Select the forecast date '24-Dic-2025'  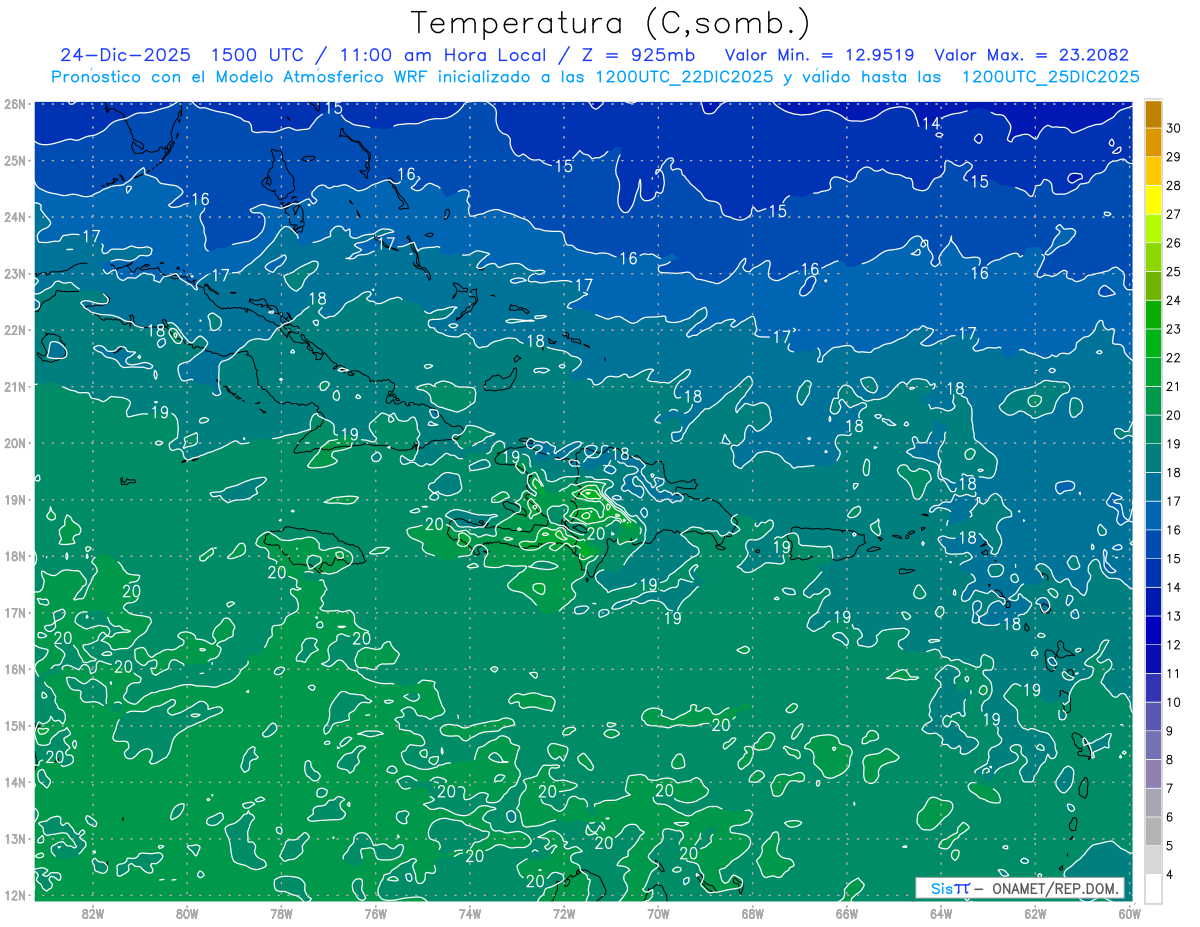[x=128, y=55]
